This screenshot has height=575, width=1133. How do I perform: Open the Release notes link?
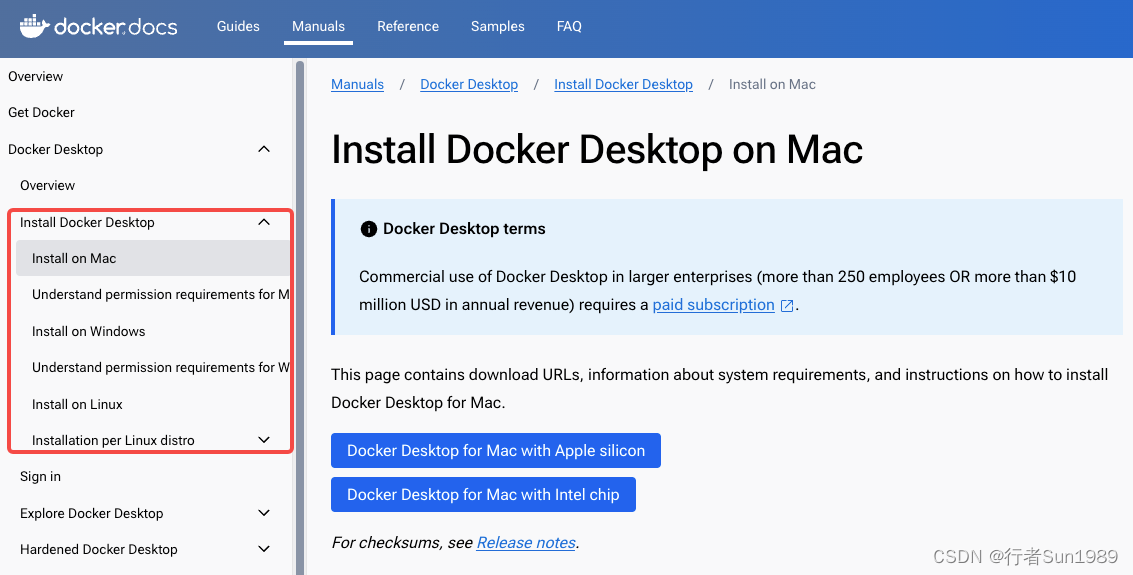[x=526, y=542]
